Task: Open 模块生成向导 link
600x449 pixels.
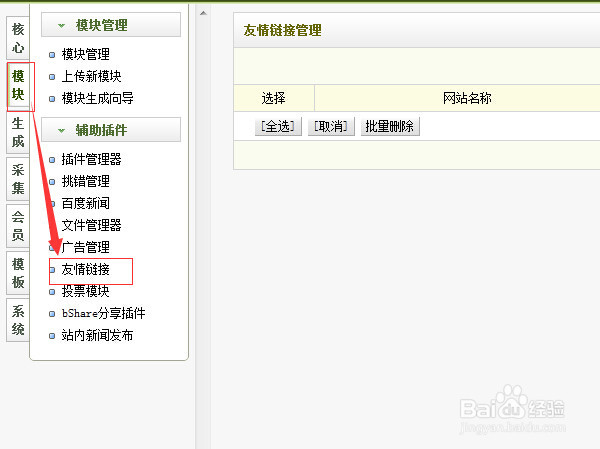Action: tap(98, 98)
